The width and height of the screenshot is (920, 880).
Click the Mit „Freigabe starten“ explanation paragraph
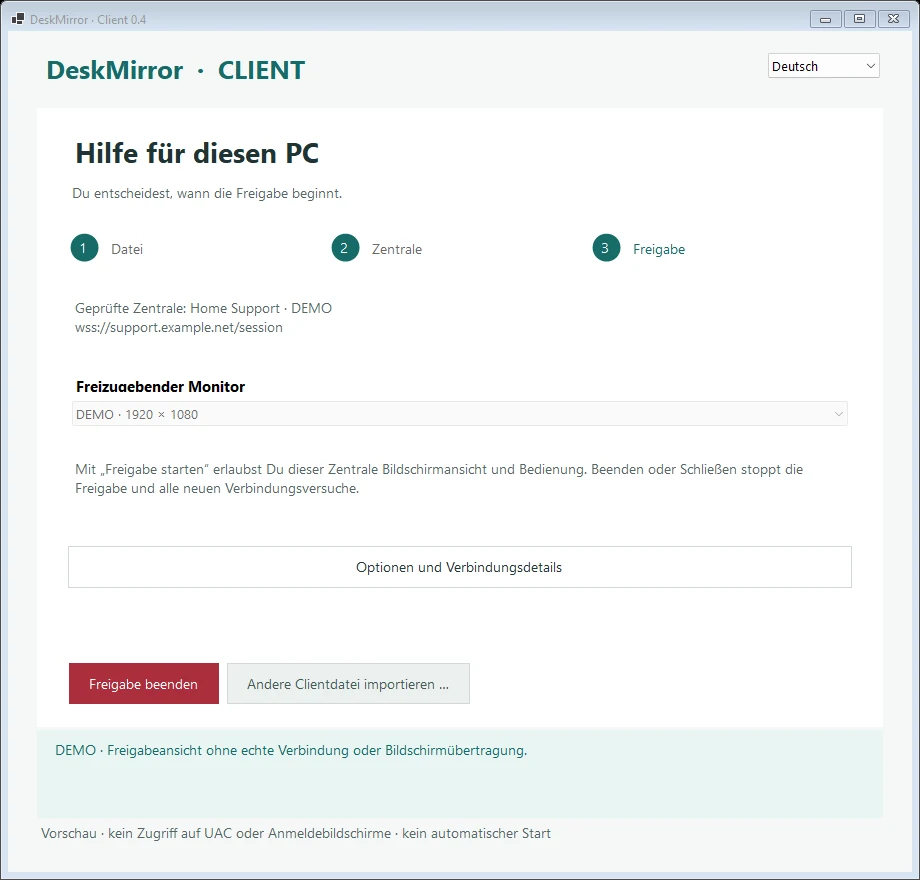(439, 479)
